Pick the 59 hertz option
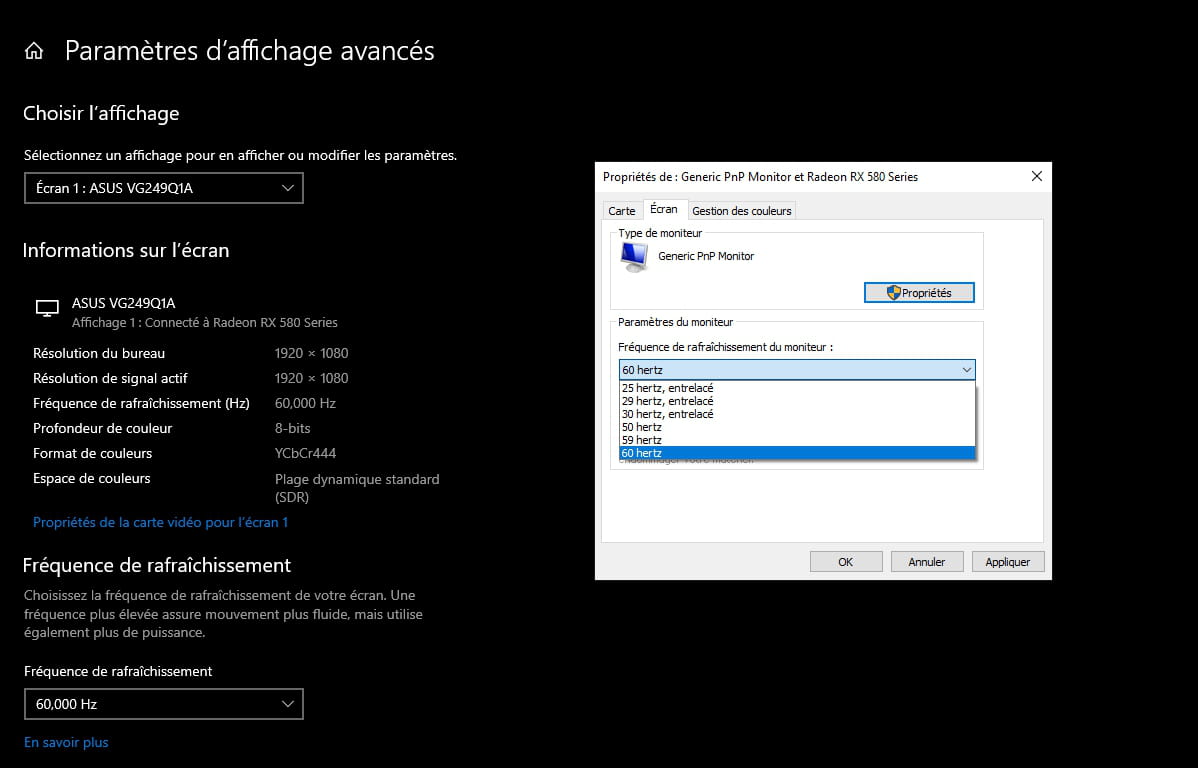 click(797, 440)
